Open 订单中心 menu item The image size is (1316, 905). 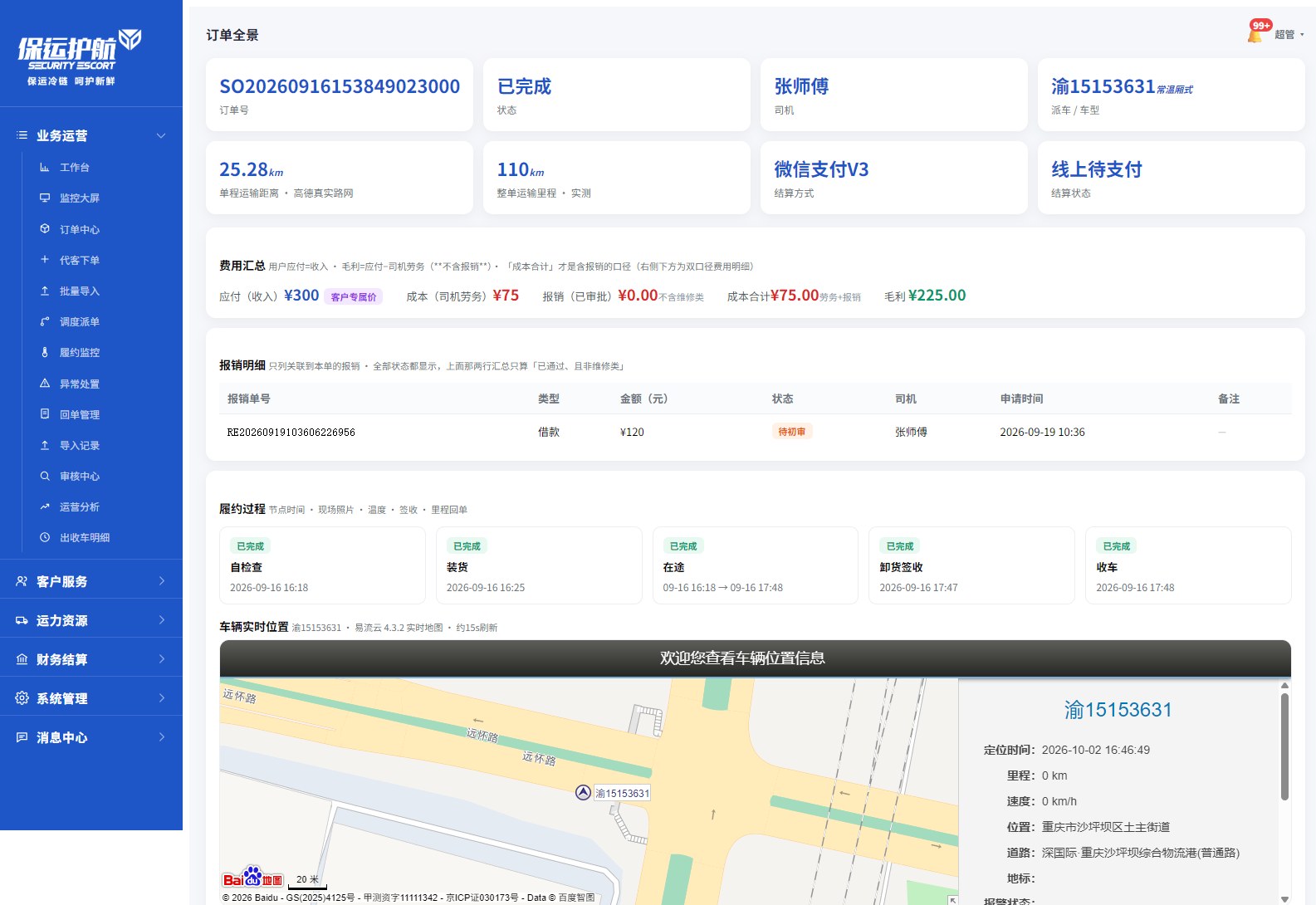click(80, 230)
